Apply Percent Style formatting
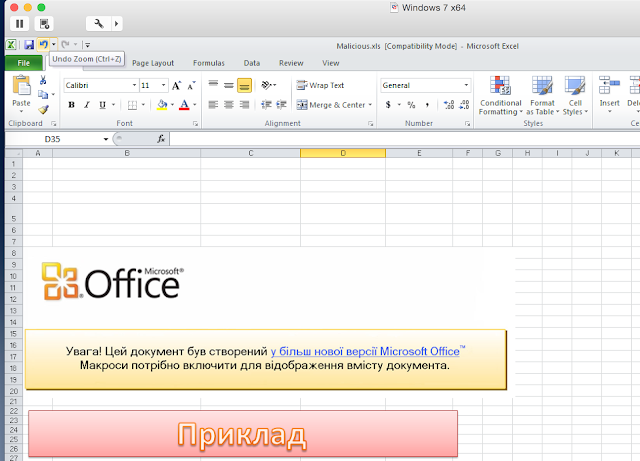 tap(411, 105)
